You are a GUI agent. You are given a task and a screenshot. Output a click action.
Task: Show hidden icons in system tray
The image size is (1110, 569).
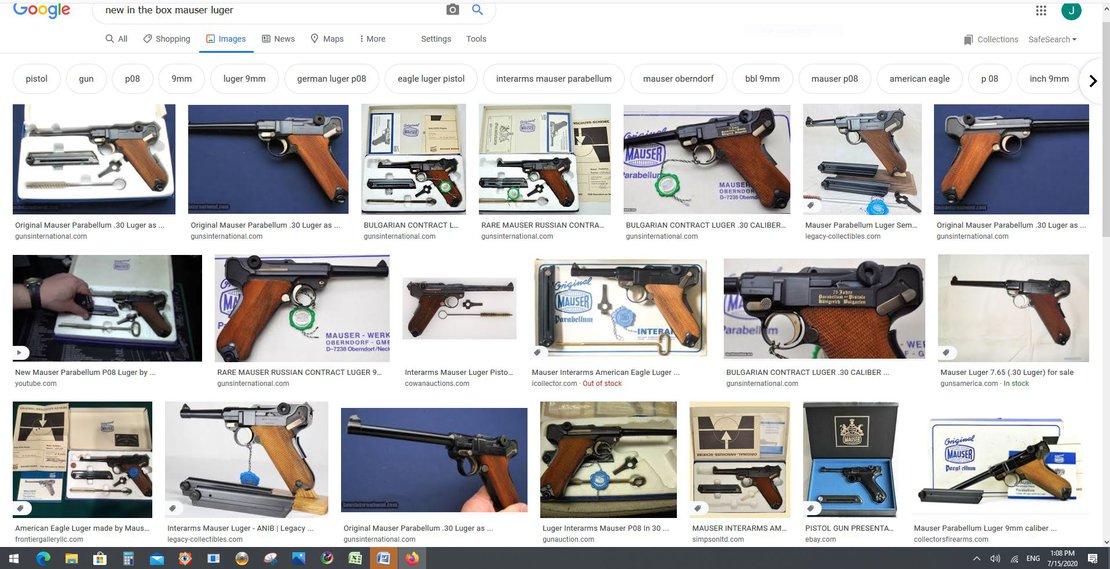pos(976,558)
